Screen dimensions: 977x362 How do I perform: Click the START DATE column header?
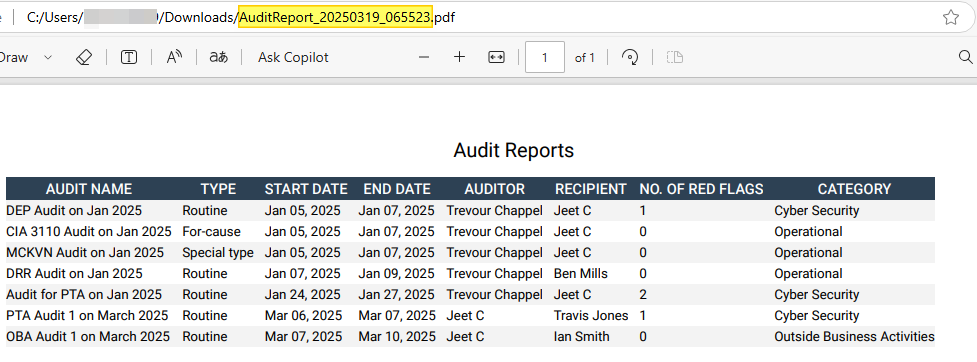point(306,189)
